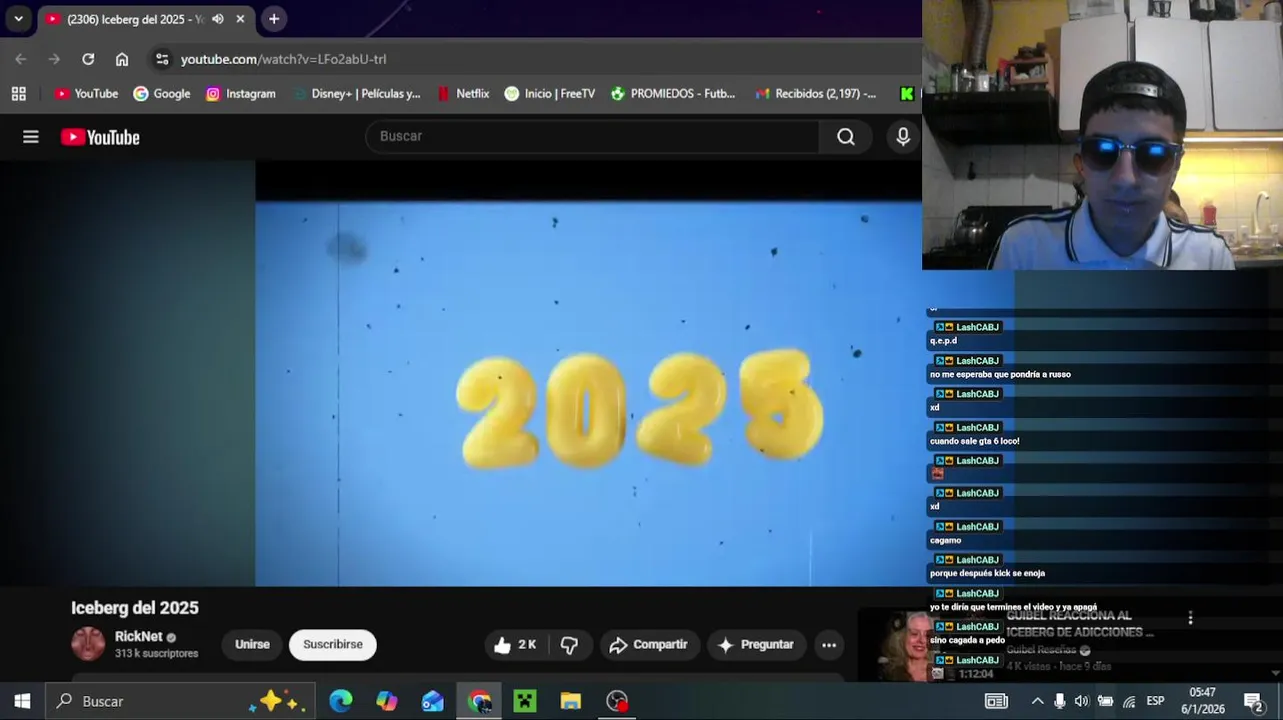Click the Preguntar ask button
1283x720 pixels.
pyautogui.click(x=756, y=645)
